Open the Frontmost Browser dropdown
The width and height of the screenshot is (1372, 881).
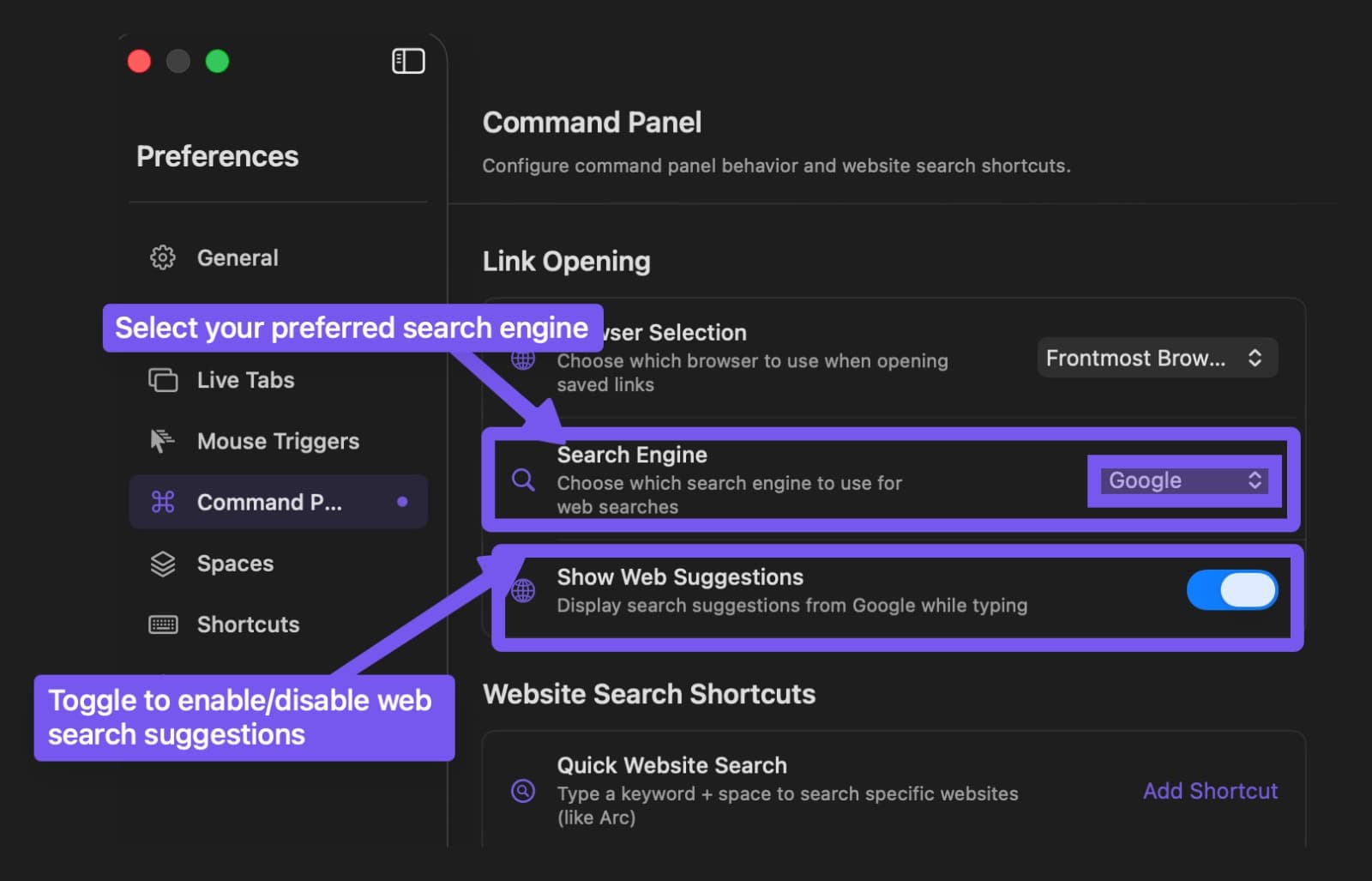1157,358
